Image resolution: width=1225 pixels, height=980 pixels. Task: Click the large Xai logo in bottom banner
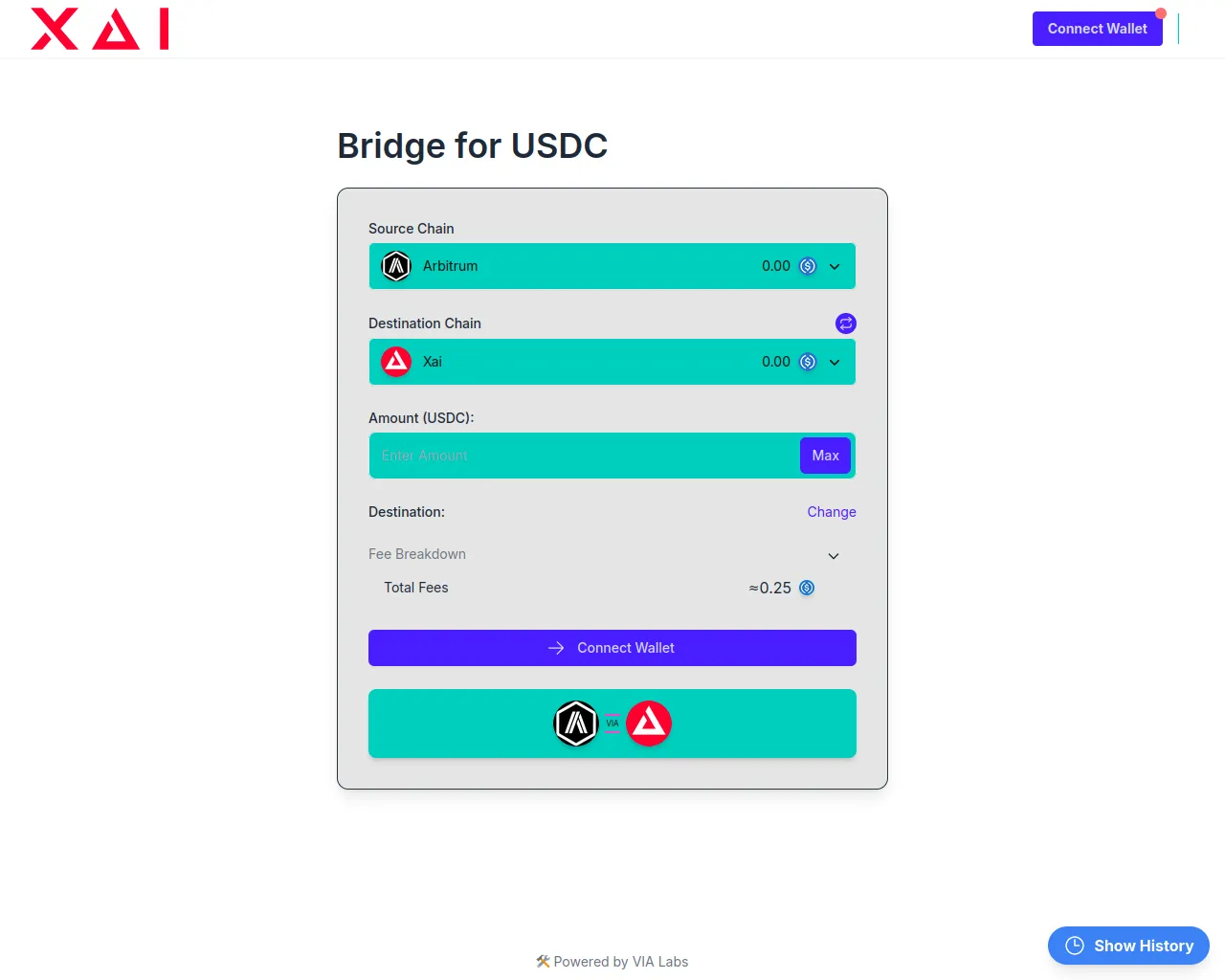click(x=649, y=724)
